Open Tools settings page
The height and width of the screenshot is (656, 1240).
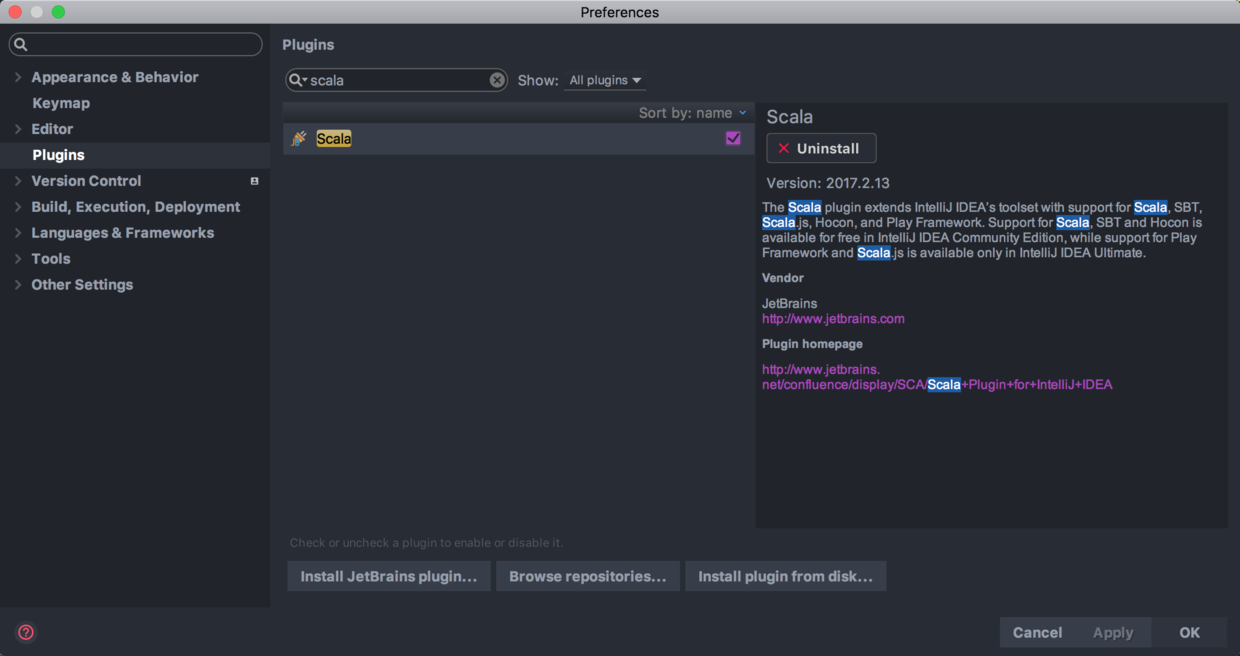tap(51, 259)
